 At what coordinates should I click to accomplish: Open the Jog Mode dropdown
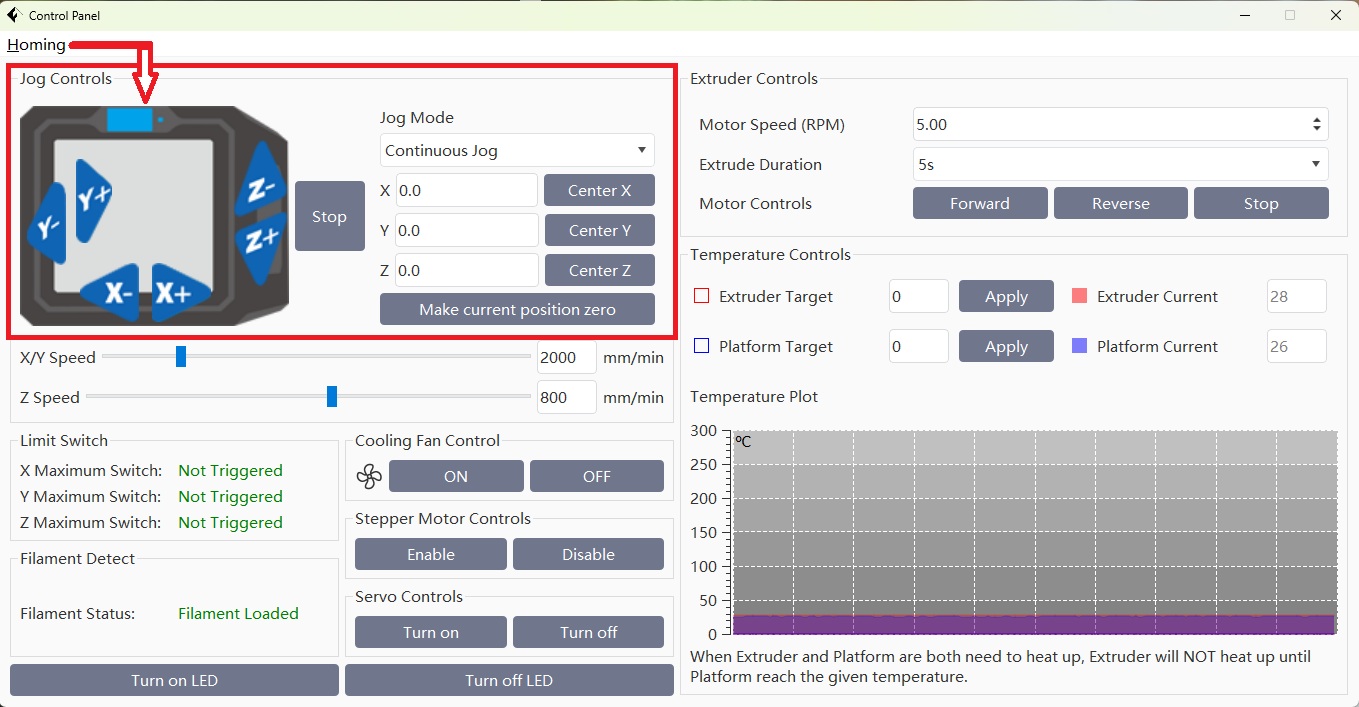[517, 151]
